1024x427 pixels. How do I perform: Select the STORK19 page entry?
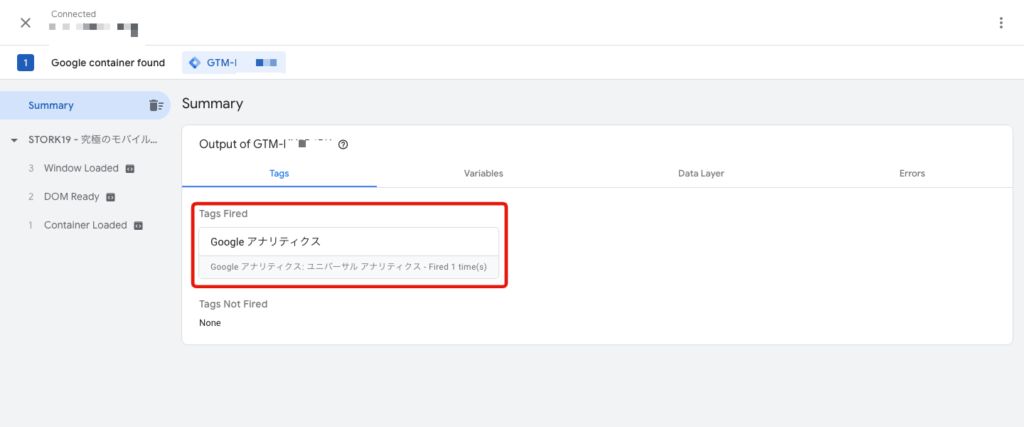[x=93, y=140]
